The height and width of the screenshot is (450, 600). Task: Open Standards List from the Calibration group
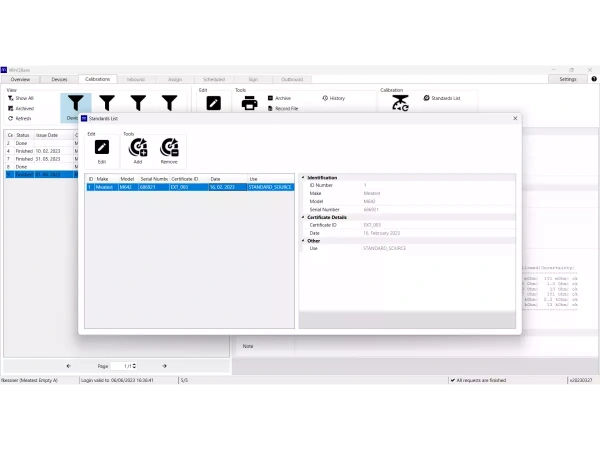tap(442, 98)
